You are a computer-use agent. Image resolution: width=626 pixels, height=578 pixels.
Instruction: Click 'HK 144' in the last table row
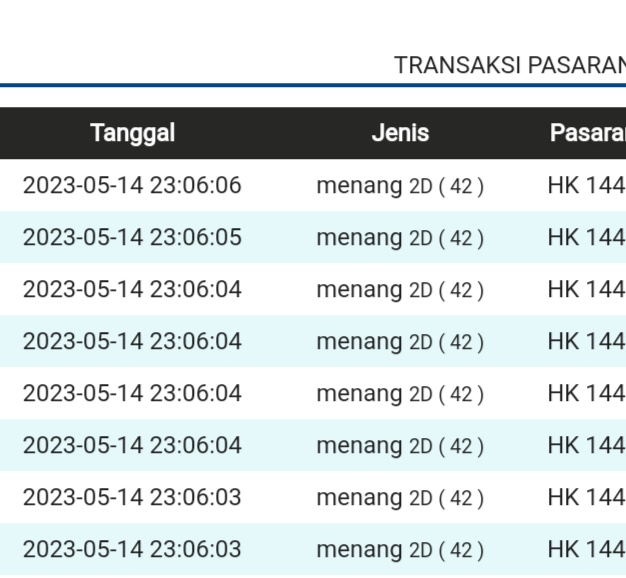click(x=586, y=550)
